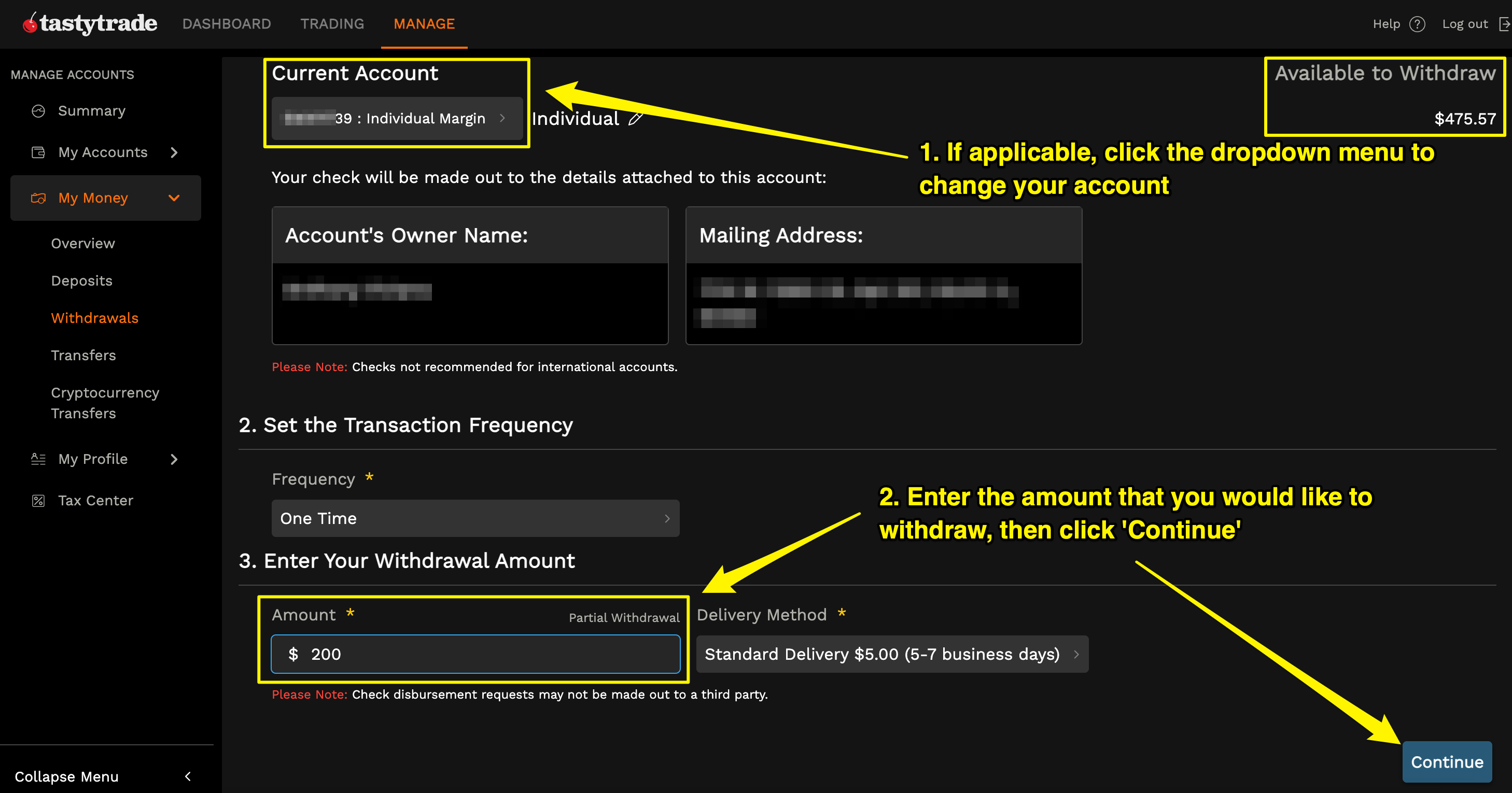Viewport: 1512px width, 793px height.
Task: Click the Continue button
Action: [x=1447, y=761]
